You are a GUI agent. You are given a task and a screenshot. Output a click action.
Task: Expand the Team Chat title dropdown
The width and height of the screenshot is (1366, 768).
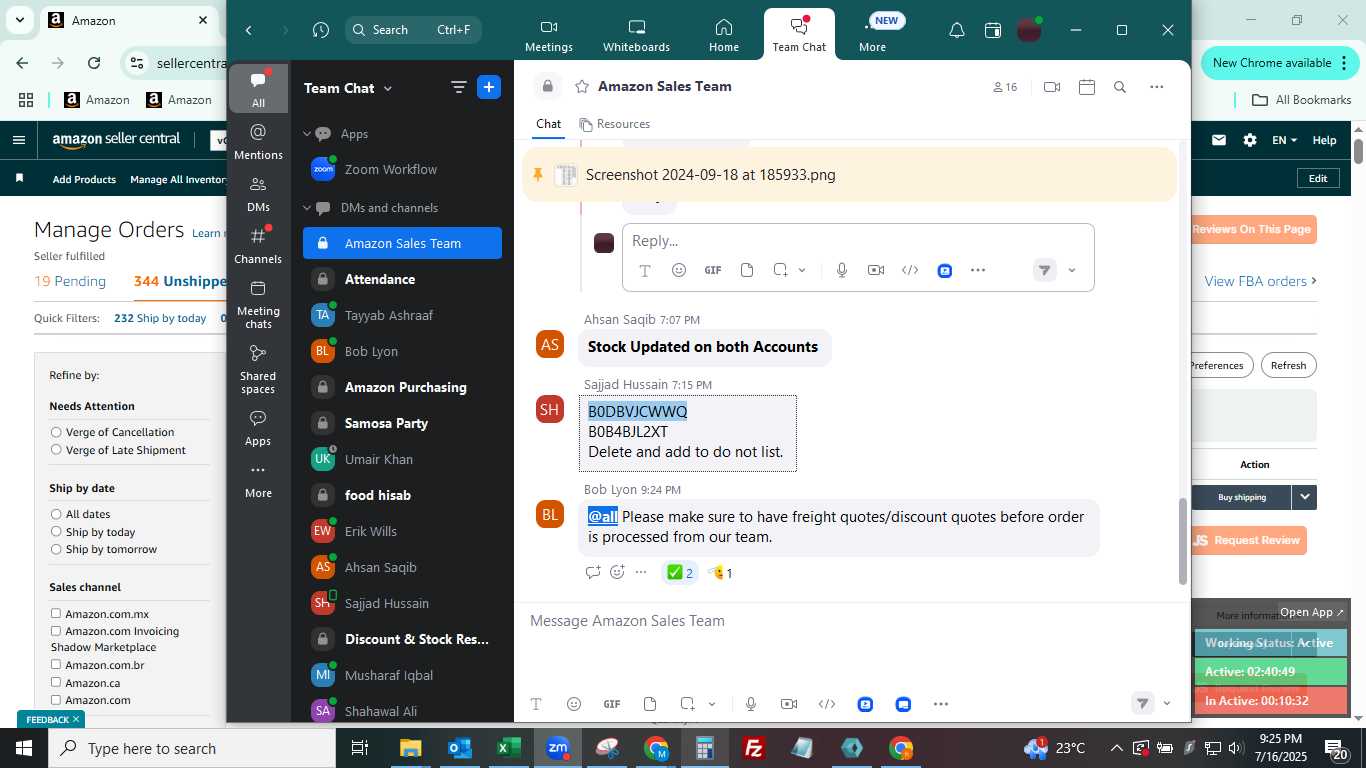388,88
